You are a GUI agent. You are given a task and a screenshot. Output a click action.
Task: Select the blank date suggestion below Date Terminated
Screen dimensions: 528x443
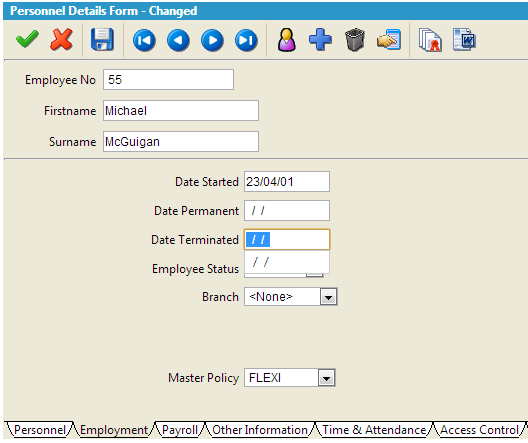pos(287,262)
